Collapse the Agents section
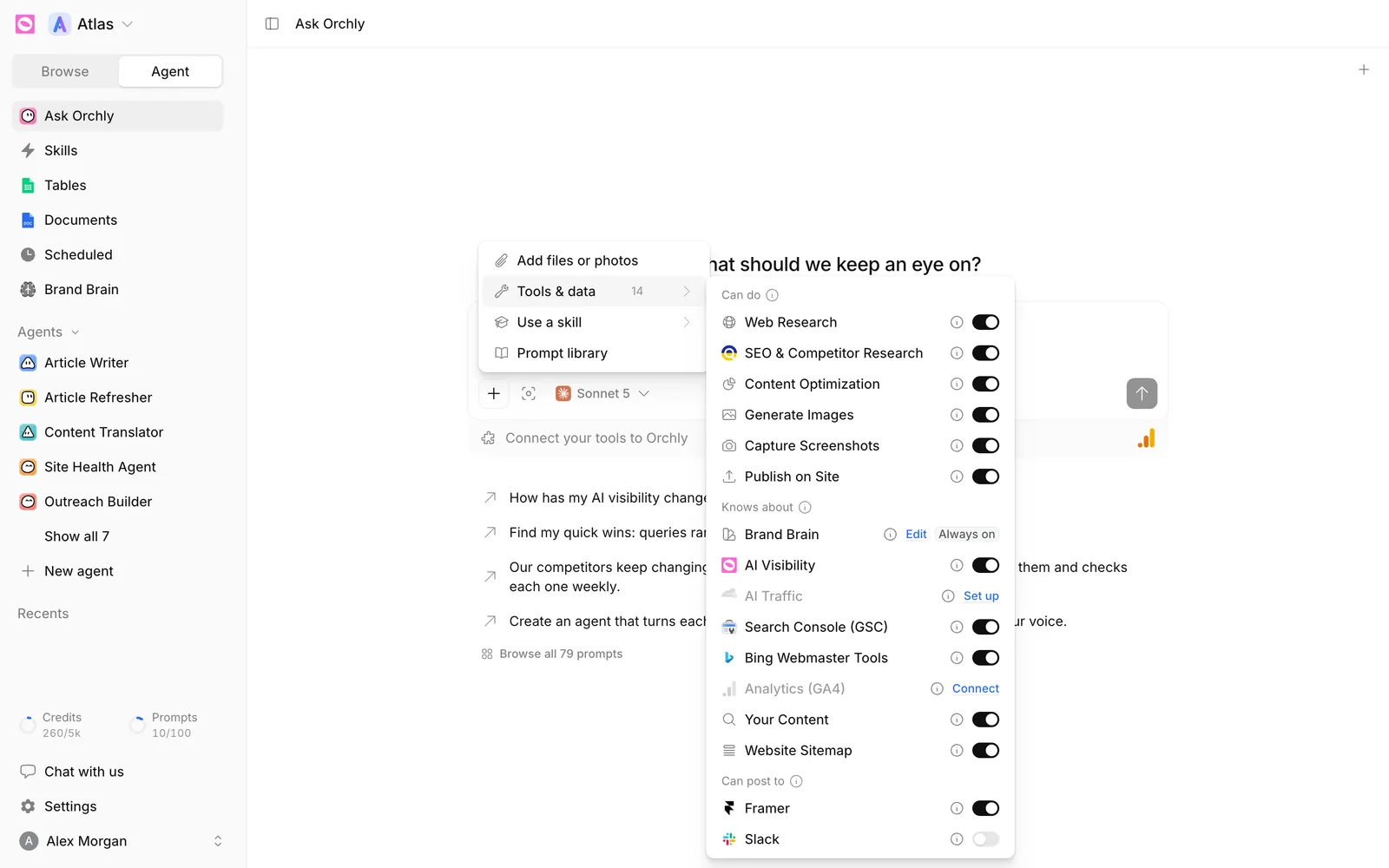The height and width of the screenshot is (868, 1389). pos(49,332)
